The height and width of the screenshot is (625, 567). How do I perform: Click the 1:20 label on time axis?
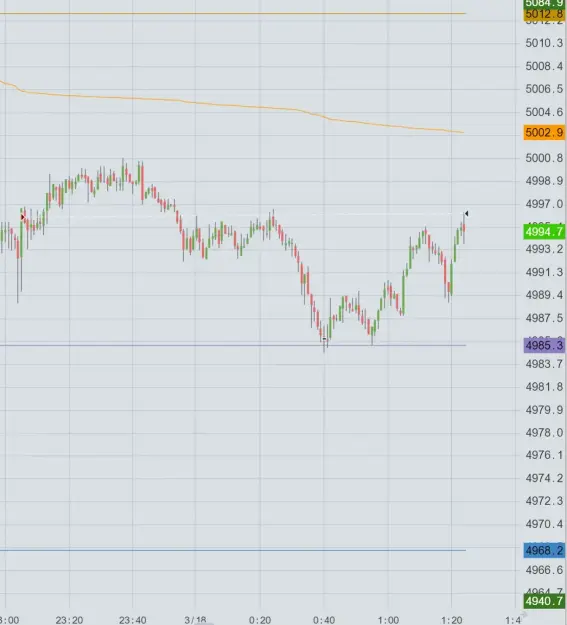451,620
